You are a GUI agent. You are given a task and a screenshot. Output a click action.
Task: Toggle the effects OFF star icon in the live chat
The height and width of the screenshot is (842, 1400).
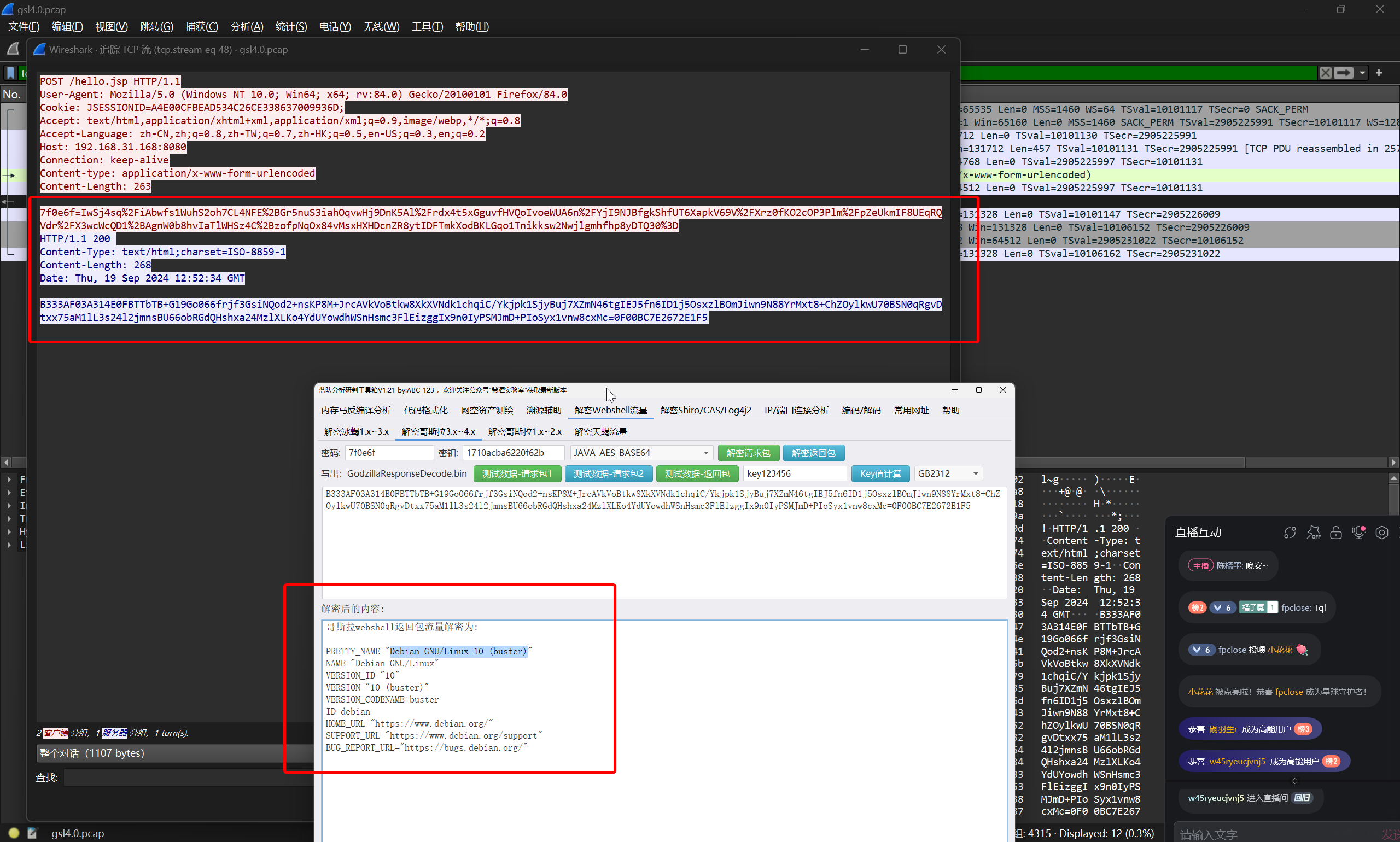[1313, 532]
